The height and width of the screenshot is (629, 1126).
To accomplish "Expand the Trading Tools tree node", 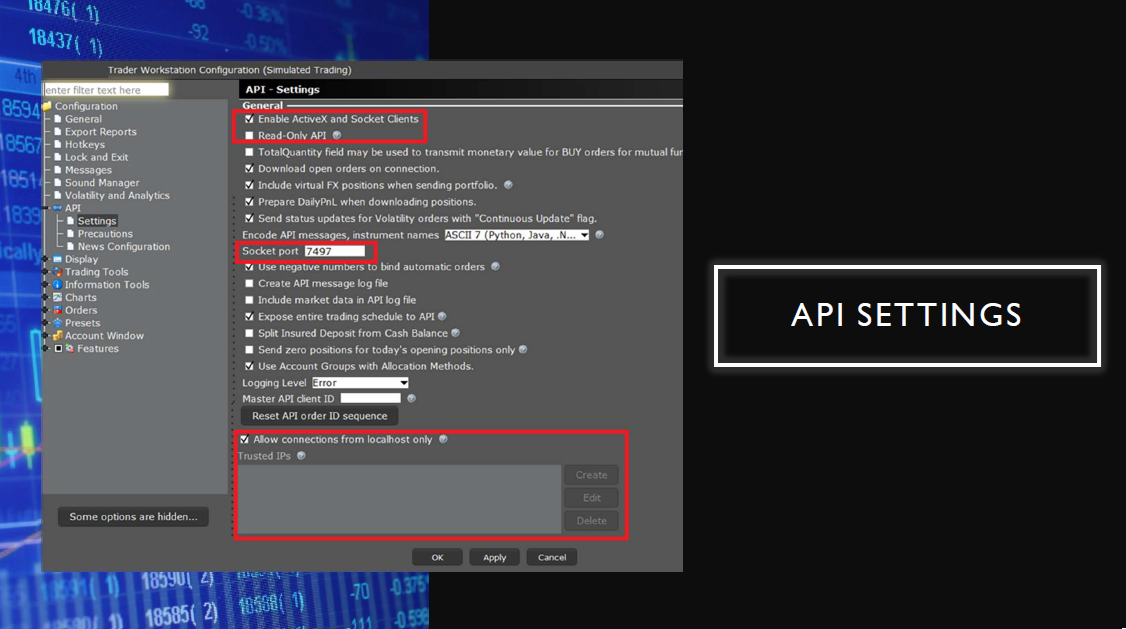I will [46, 272].
